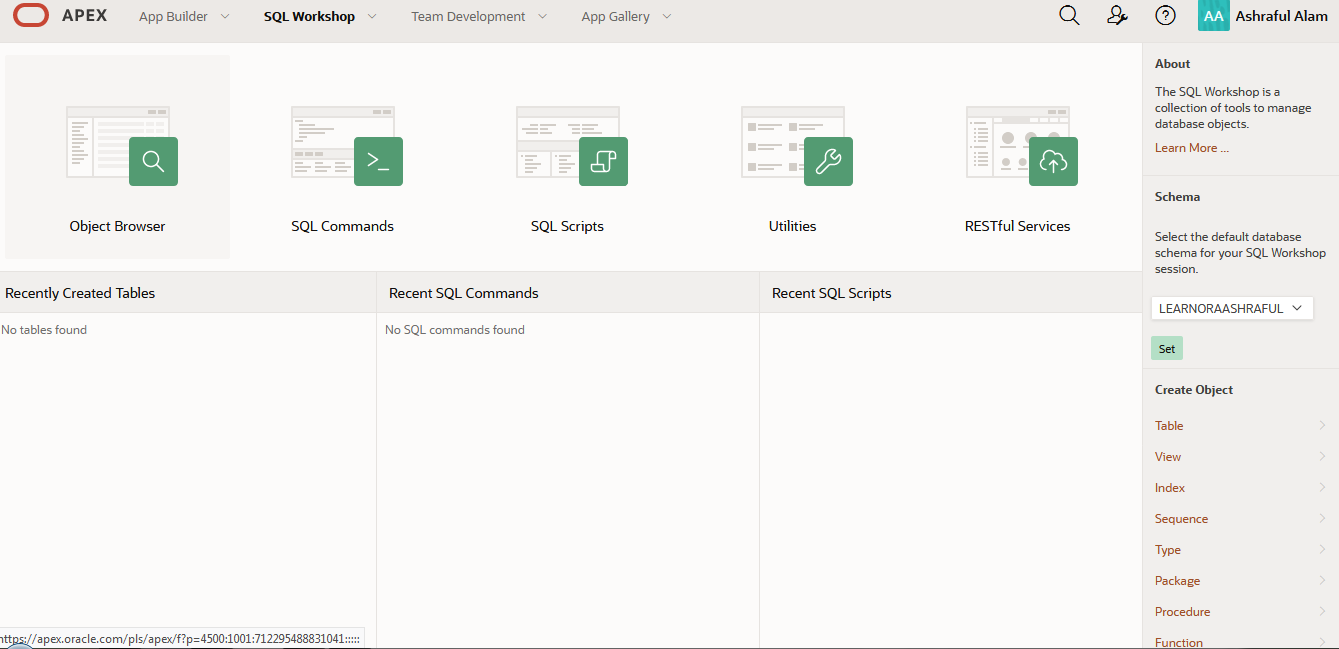
Task: Open the Ashraful Alam account menu
Action: tap(1263, 17)
